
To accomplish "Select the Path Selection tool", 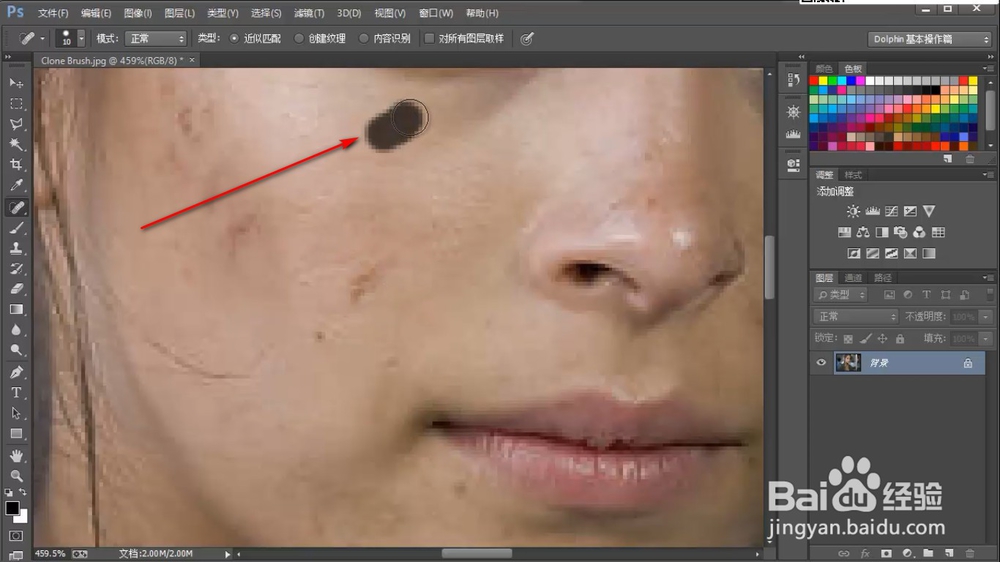I will tap(17, 413).
